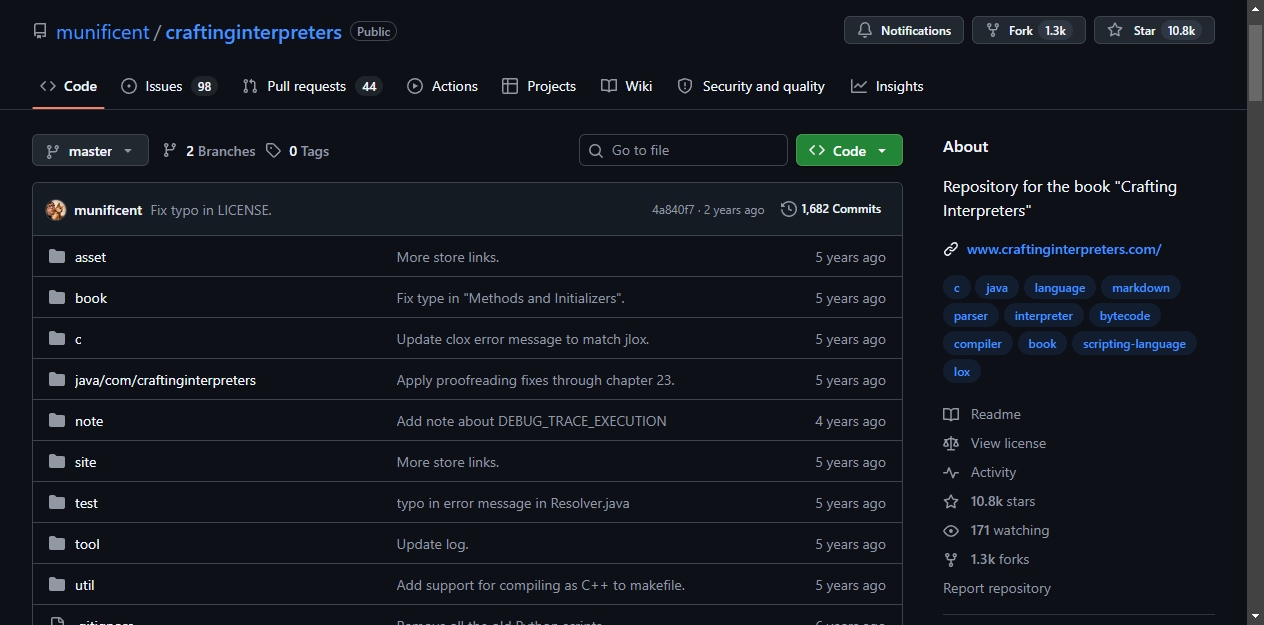Open 'Add support for compiling as C++ to makefile.'

(540, 585)
